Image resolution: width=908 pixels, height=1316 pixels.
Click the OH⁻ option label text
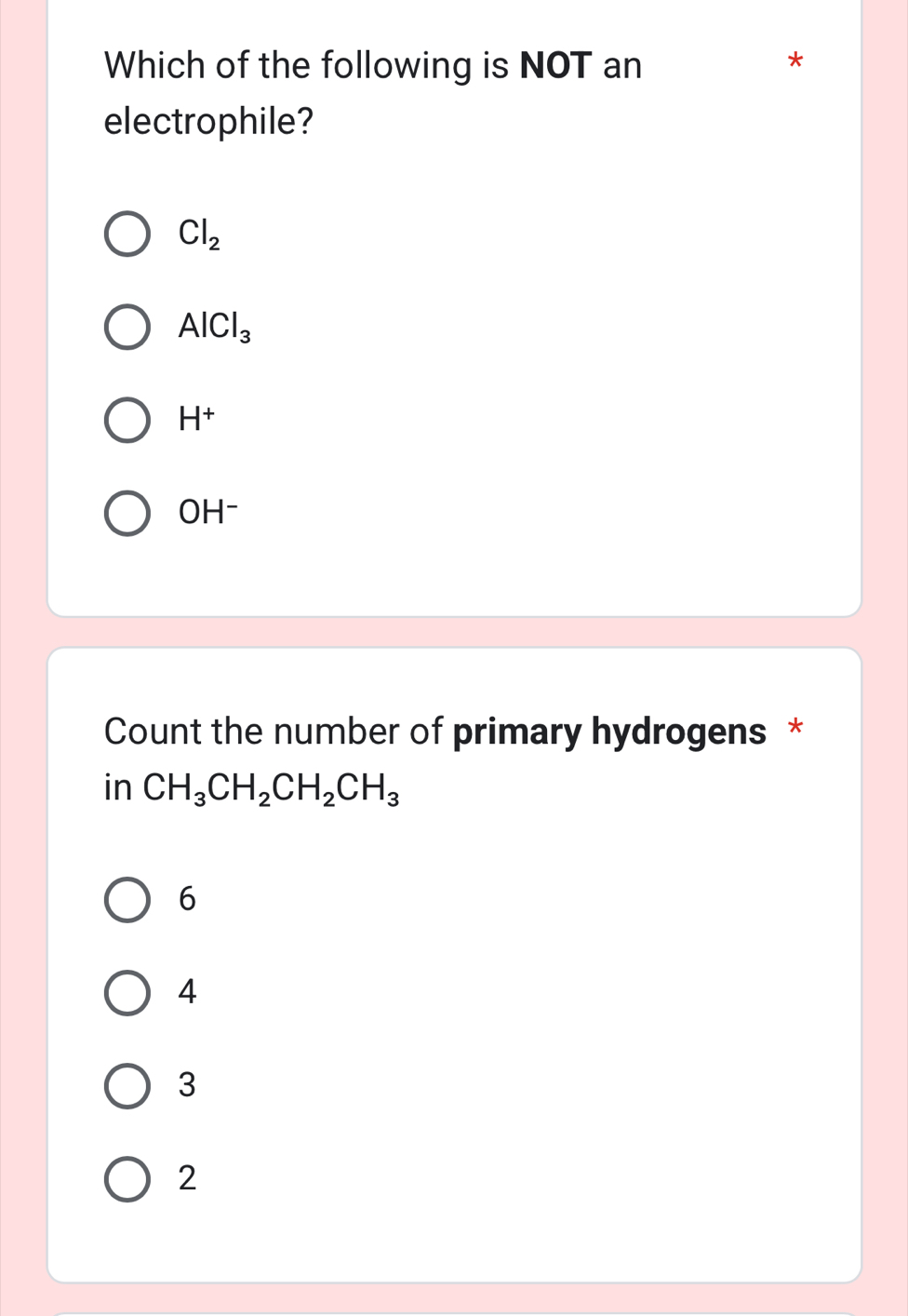click(x=208, y=513)
